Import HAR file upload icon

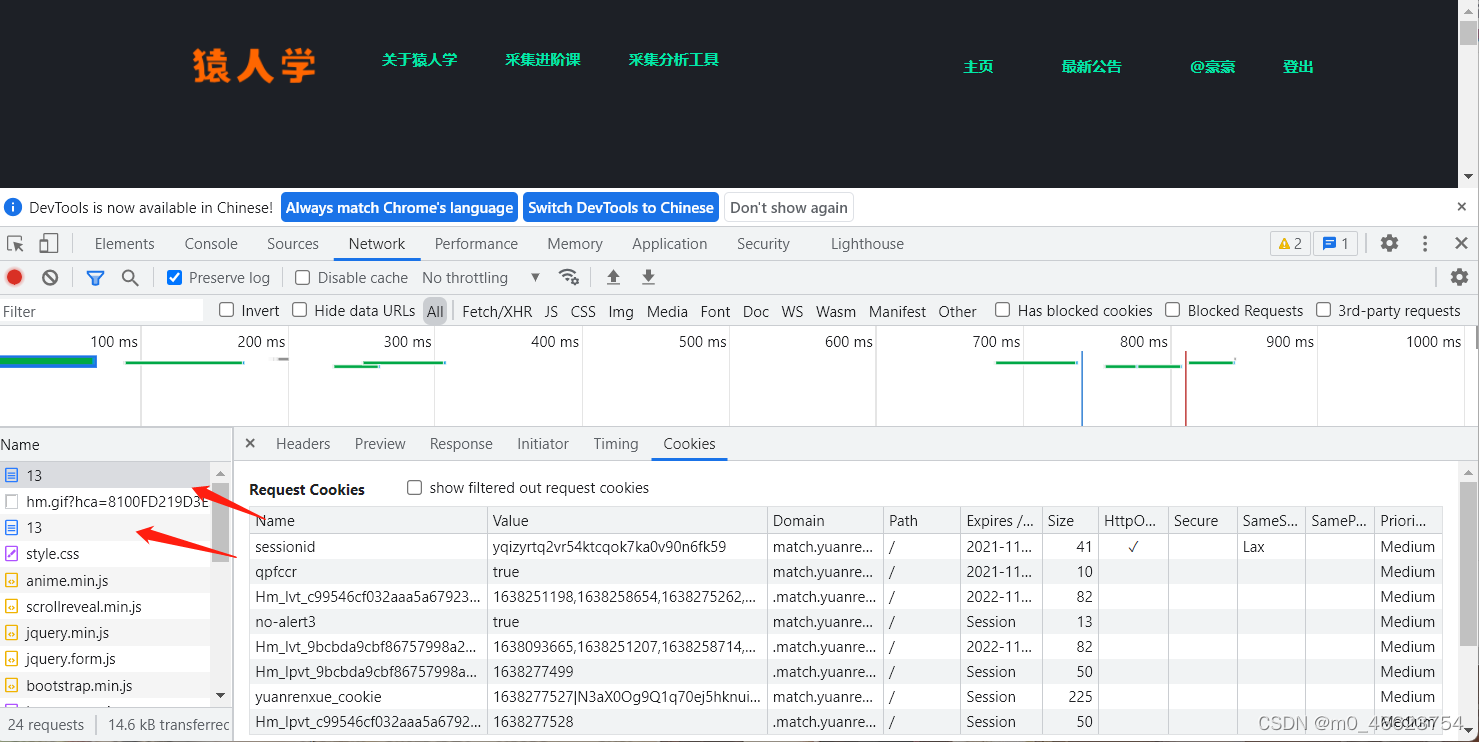point(614,277)
